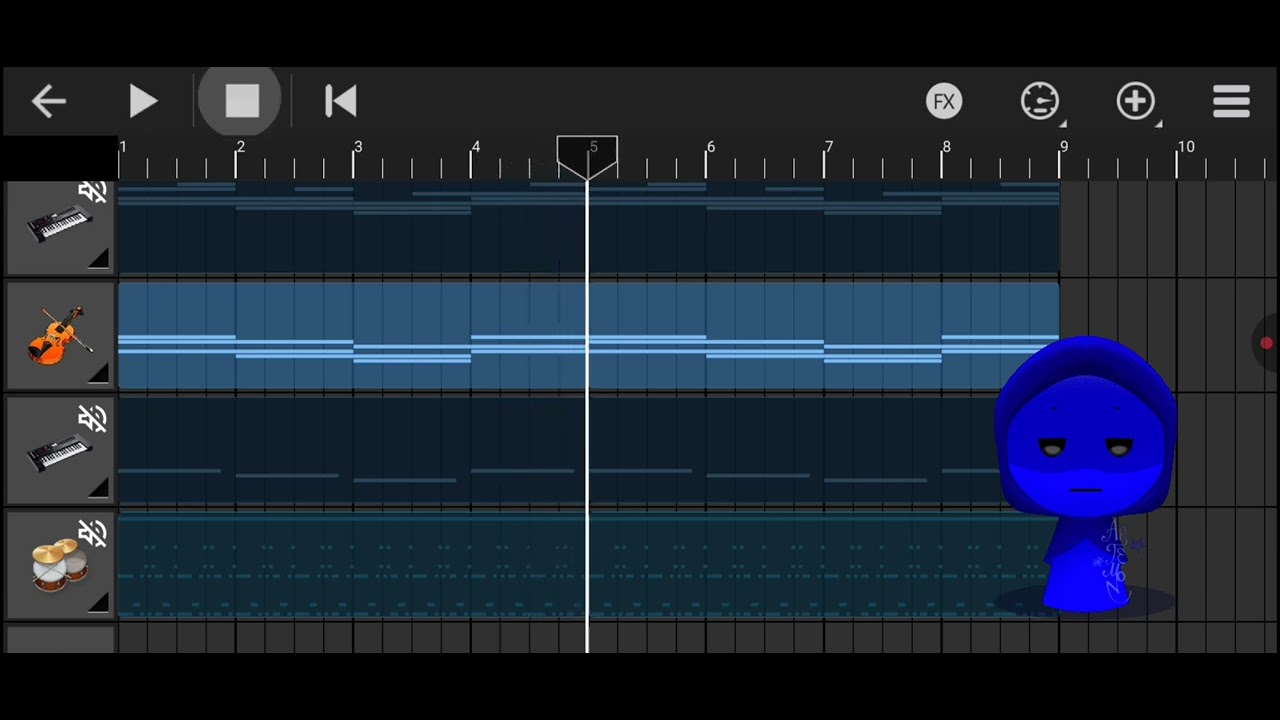Viewport: 1280px width, 720px height.
Task: Select the first keyboard synth track
Action: 59,228
